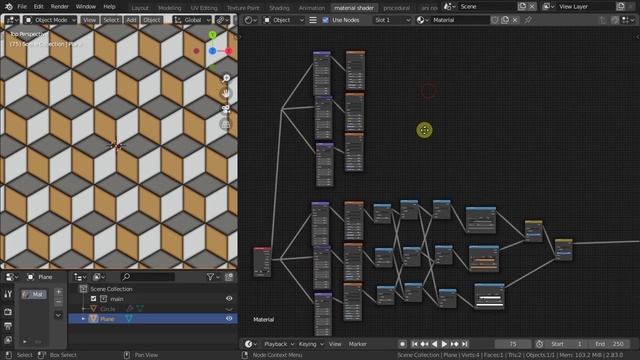This screenshot has height=360, width=640.
Task: Add a new collection in outliner
Action: (229, 277)
